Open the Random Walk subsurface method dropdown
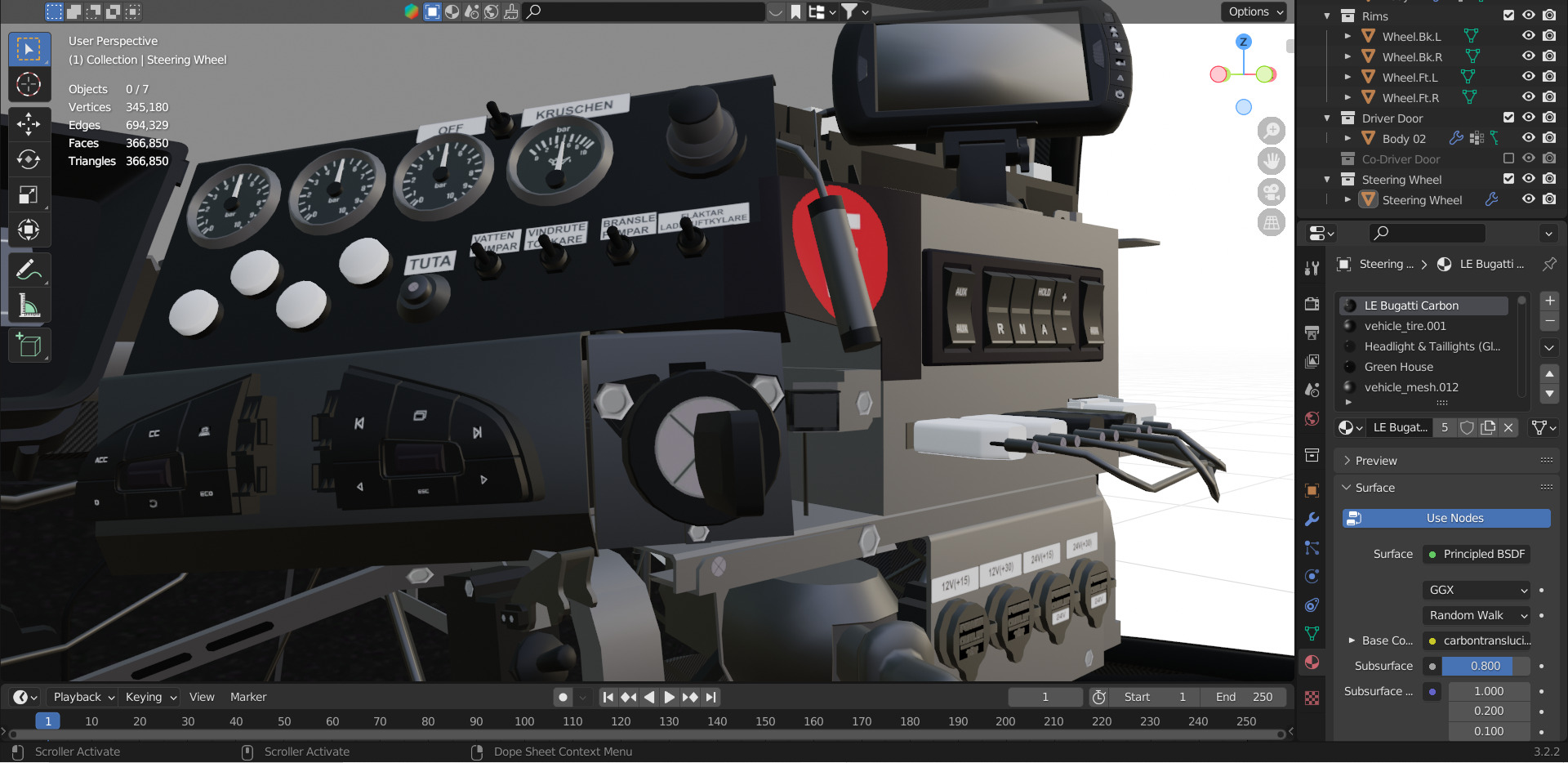 (x=1477, y=615)
